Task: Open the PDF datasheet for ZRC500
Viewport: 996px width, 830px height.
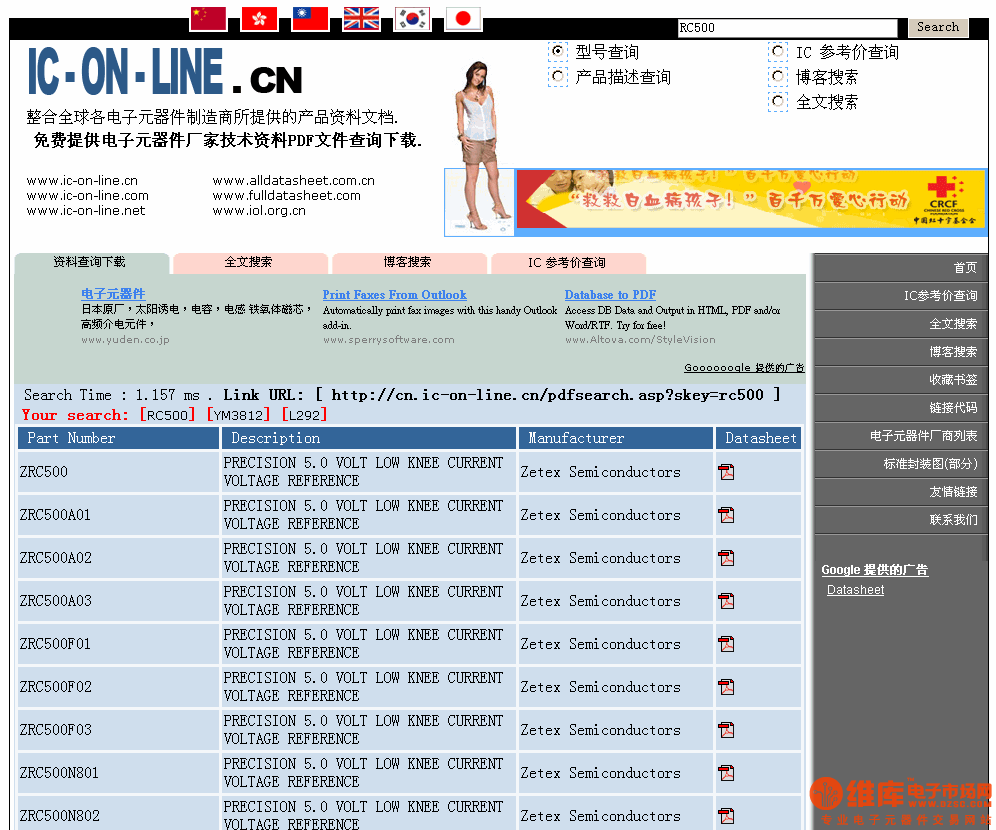Action: (726, 471)
